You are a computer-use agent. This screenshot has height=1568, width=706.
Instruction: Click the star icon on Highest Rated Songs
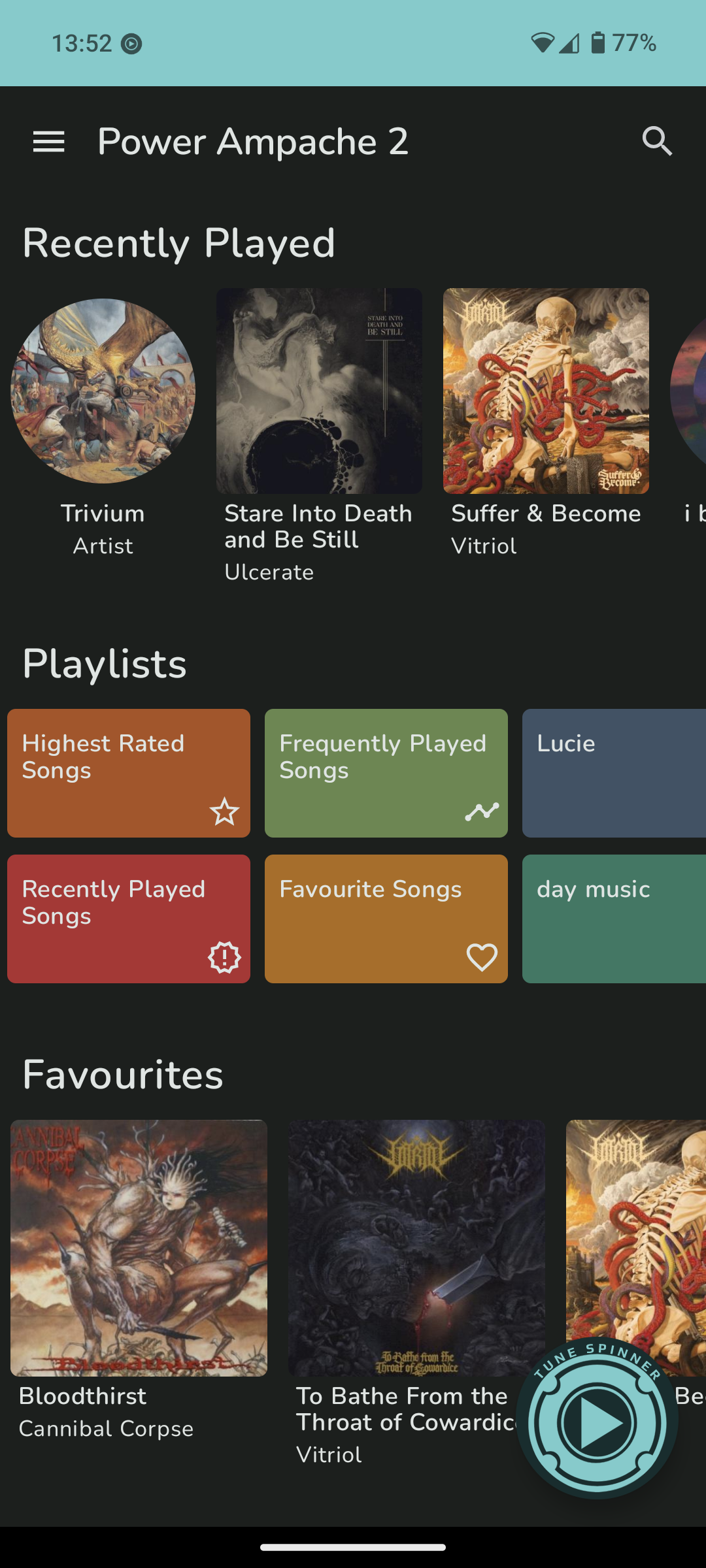coord(224,811)
